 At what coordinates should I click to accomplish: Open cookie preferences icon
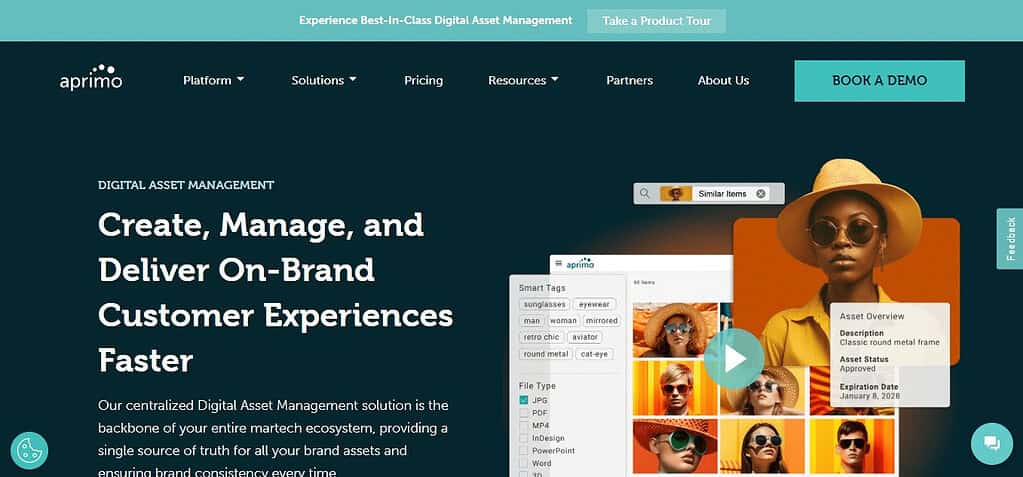29,450
